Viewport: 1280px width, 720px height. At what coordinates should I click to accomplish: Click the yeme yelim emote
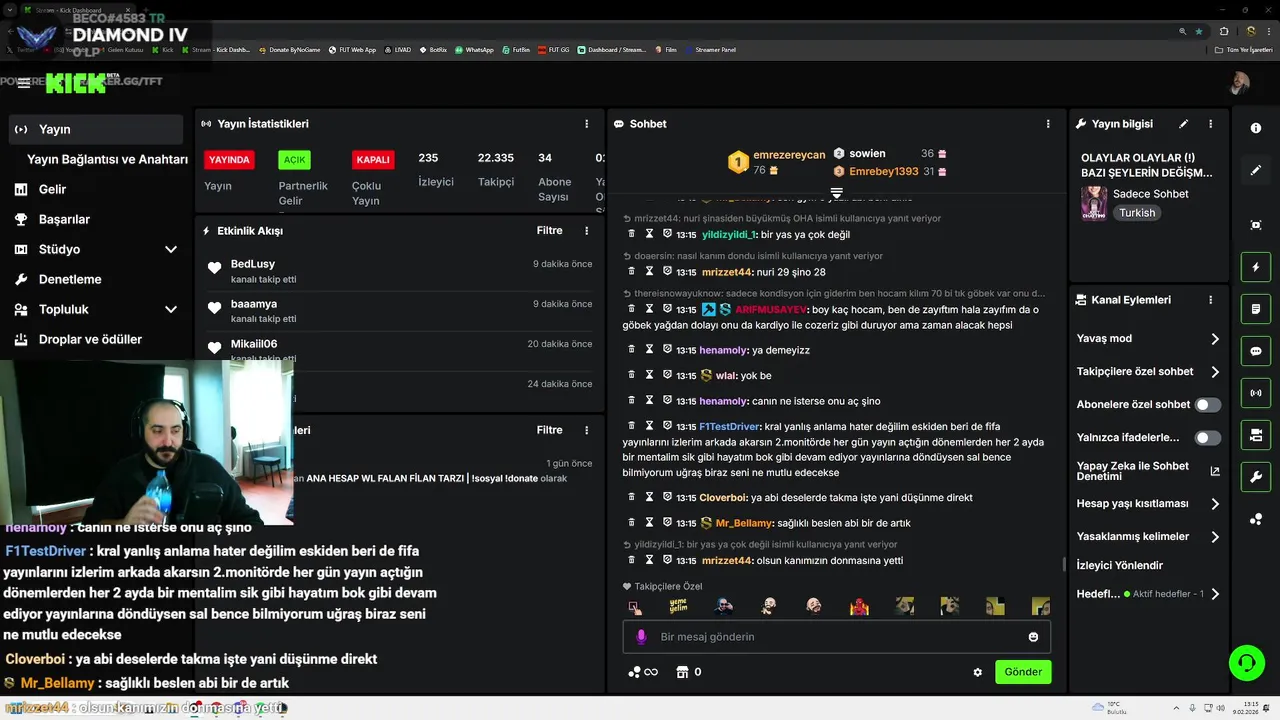[x=678, y=606]
